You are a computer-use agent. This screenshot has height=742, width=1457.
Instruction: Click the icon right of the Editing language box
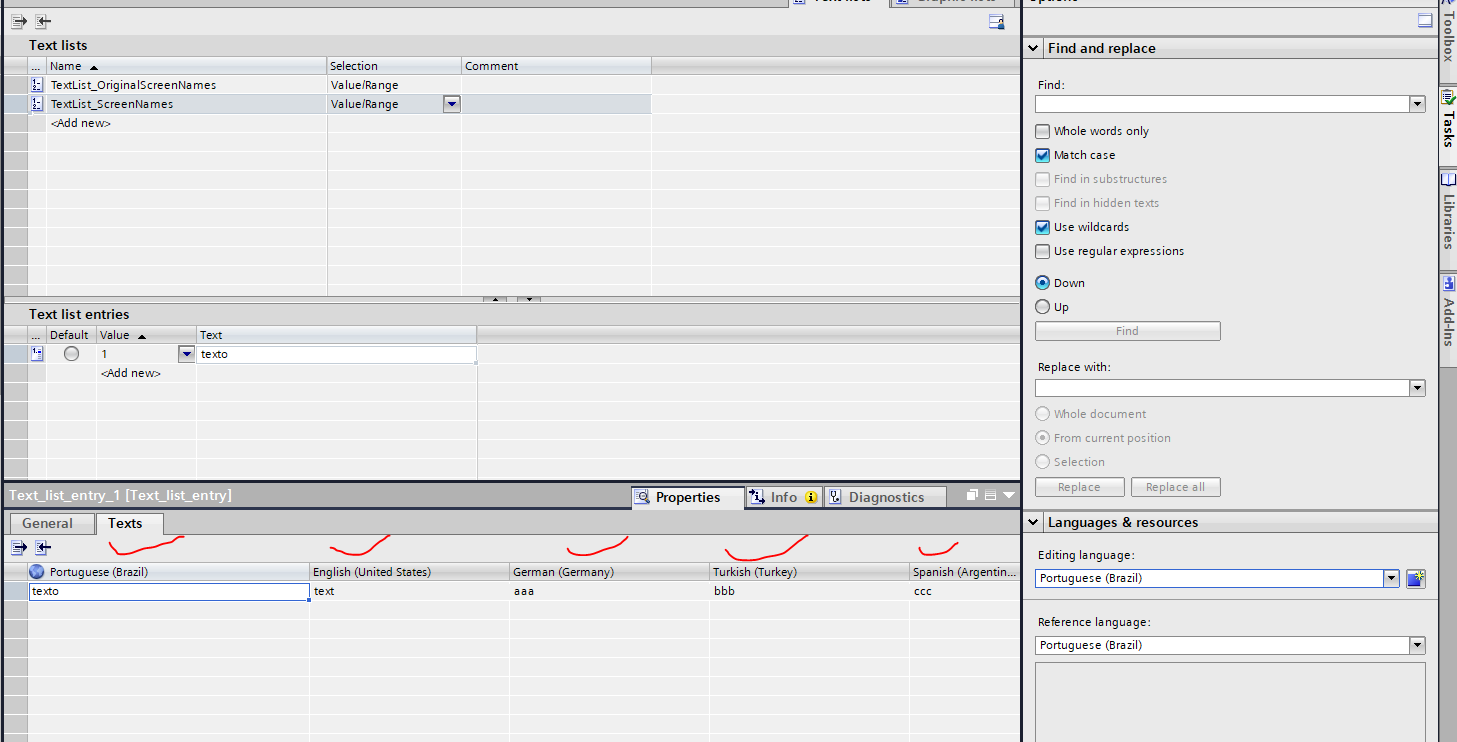(1415, 578)
